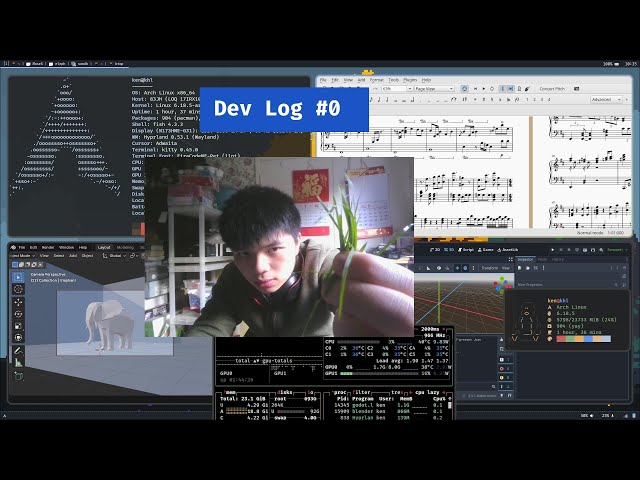Select Blender's Move tool

(x=18, y=302)
